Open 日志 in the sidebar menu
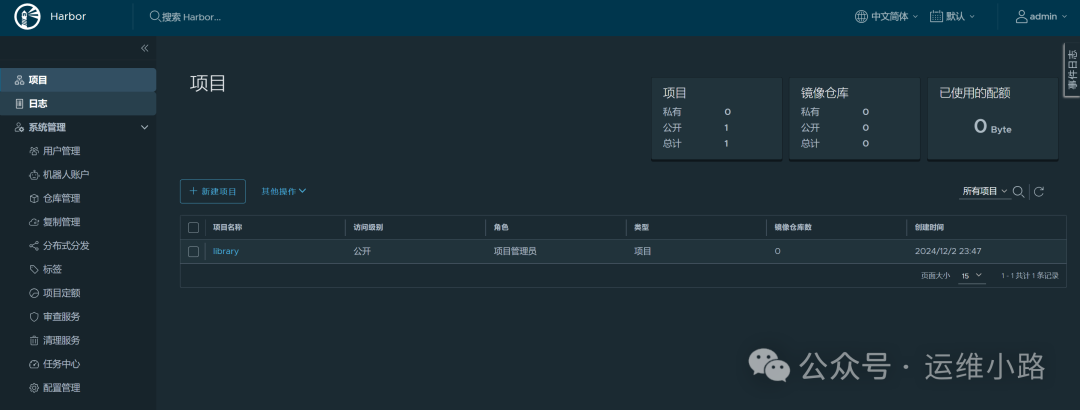Image resolution: width=1080 pixels, height=410 pixels. click(x=78, y=104)
